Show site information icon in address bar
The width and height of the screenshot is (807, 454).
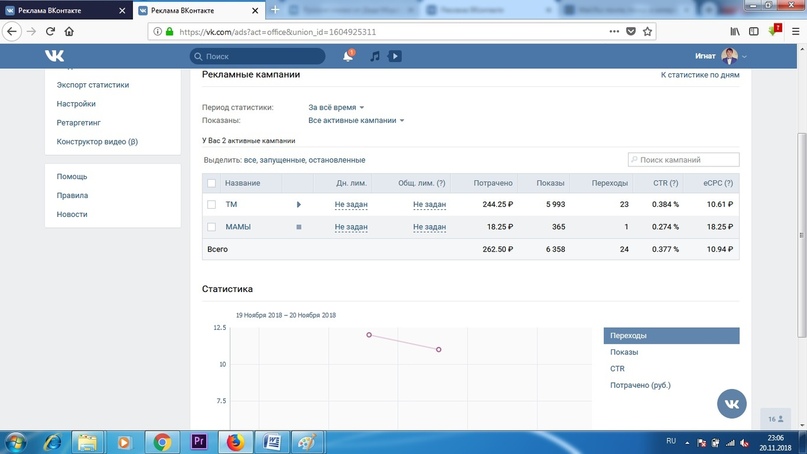157,31
